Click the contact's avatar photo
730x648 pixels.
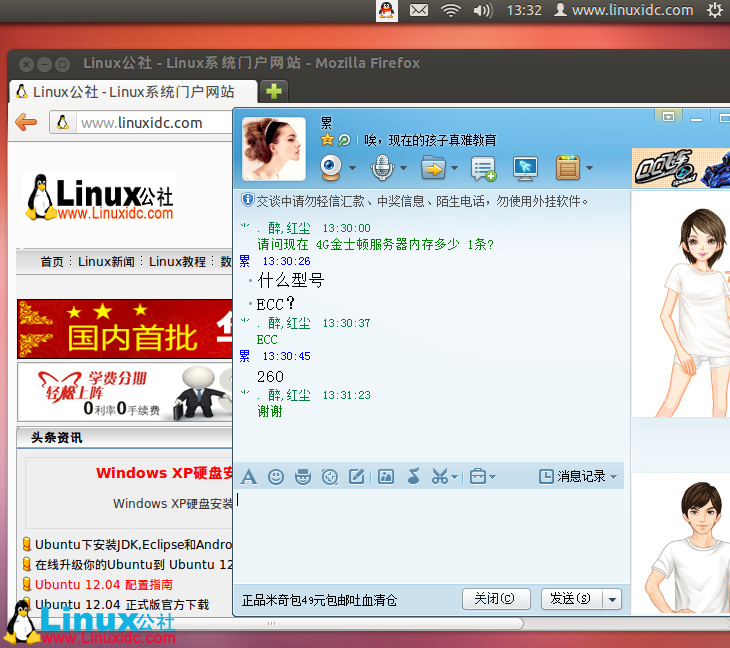tap(274, 148)
